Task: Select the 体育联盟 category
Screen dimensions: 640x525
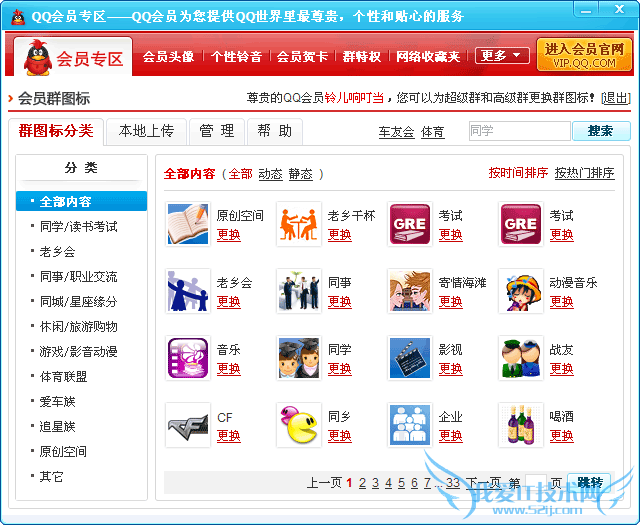Action: pyautogui.click(x=63, y=376)
